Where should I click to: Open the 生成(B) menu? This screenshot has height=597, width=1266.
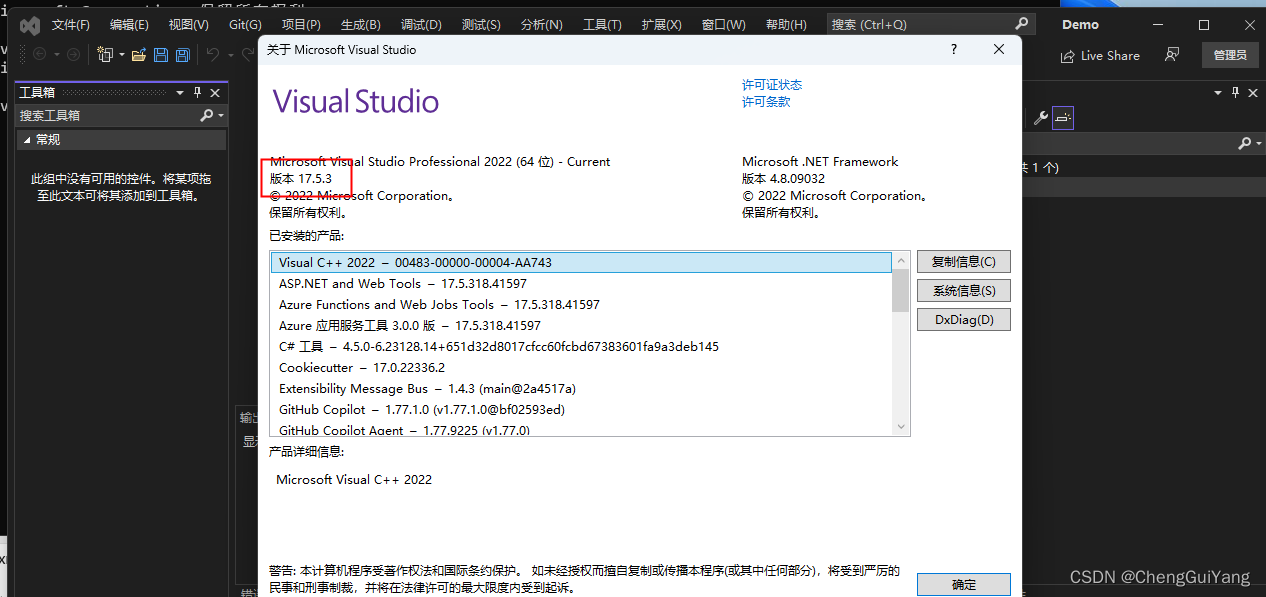pyautogui.click(x=360, y=25)
